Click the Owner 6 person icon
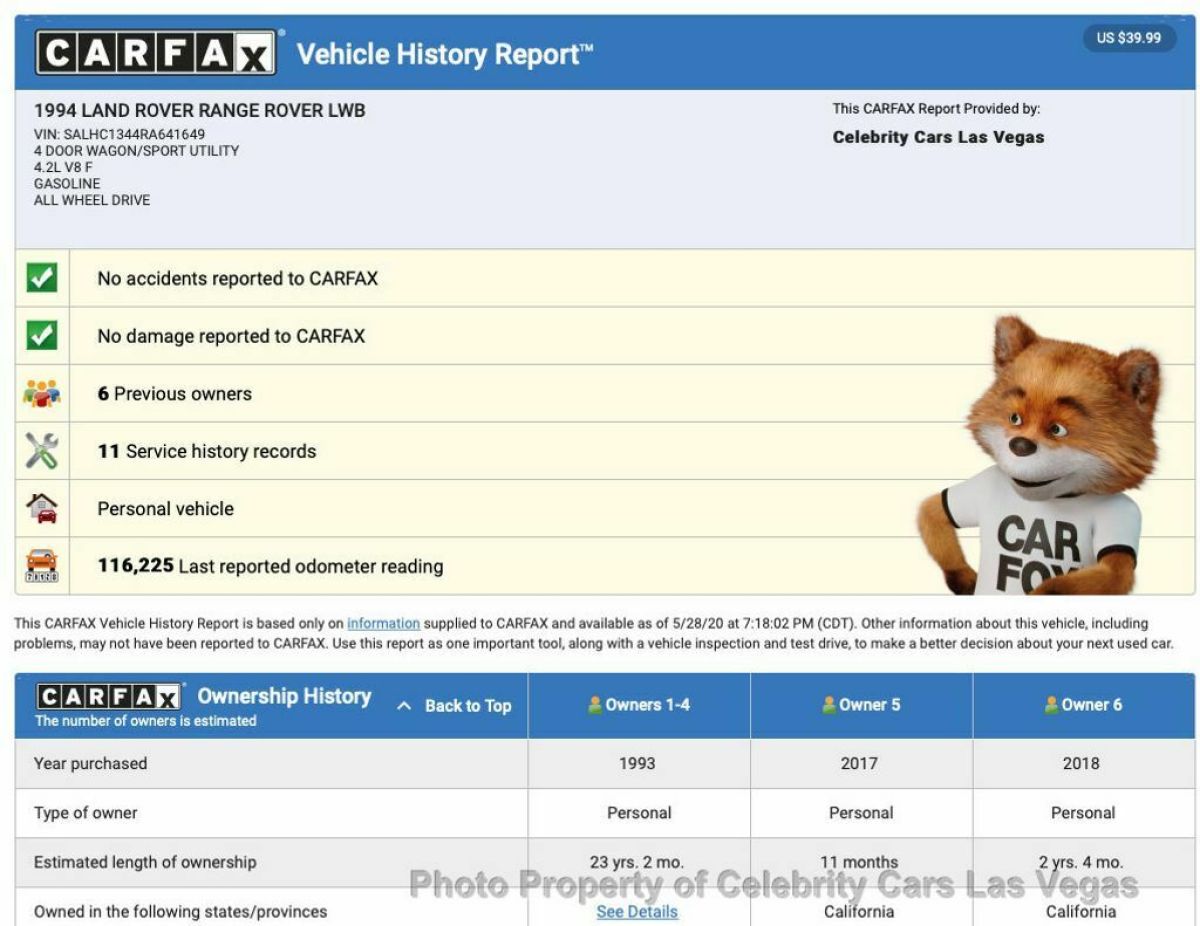Image resolution: width=1200 pixels, height=926 pixels. point(1051,705)
